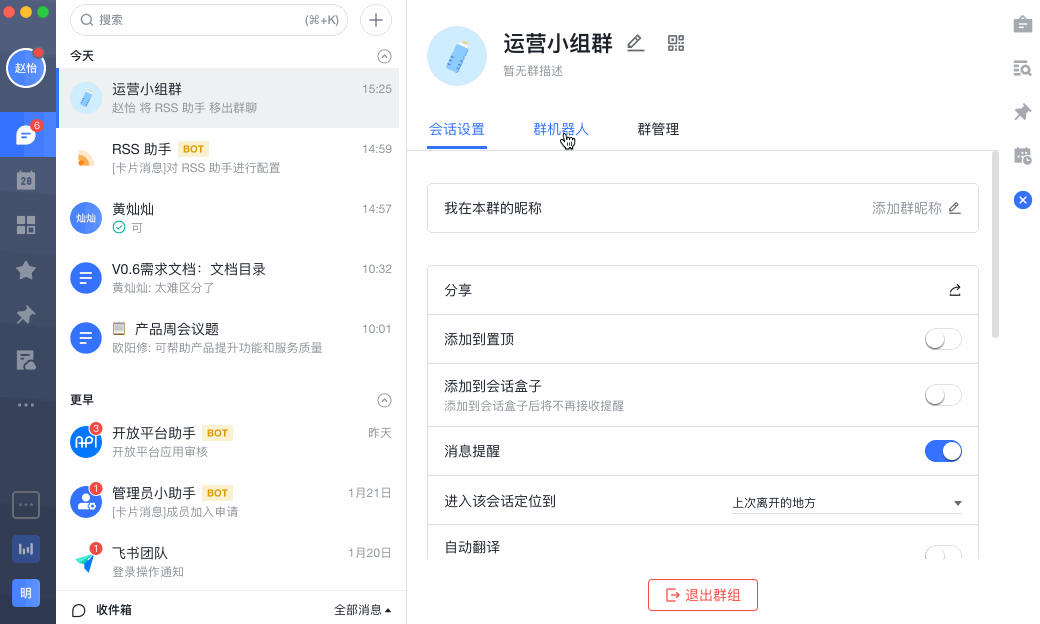Toggle the 自动翻译 switch
This screenshot has height=624, width=1040.
tap(943, 552)
